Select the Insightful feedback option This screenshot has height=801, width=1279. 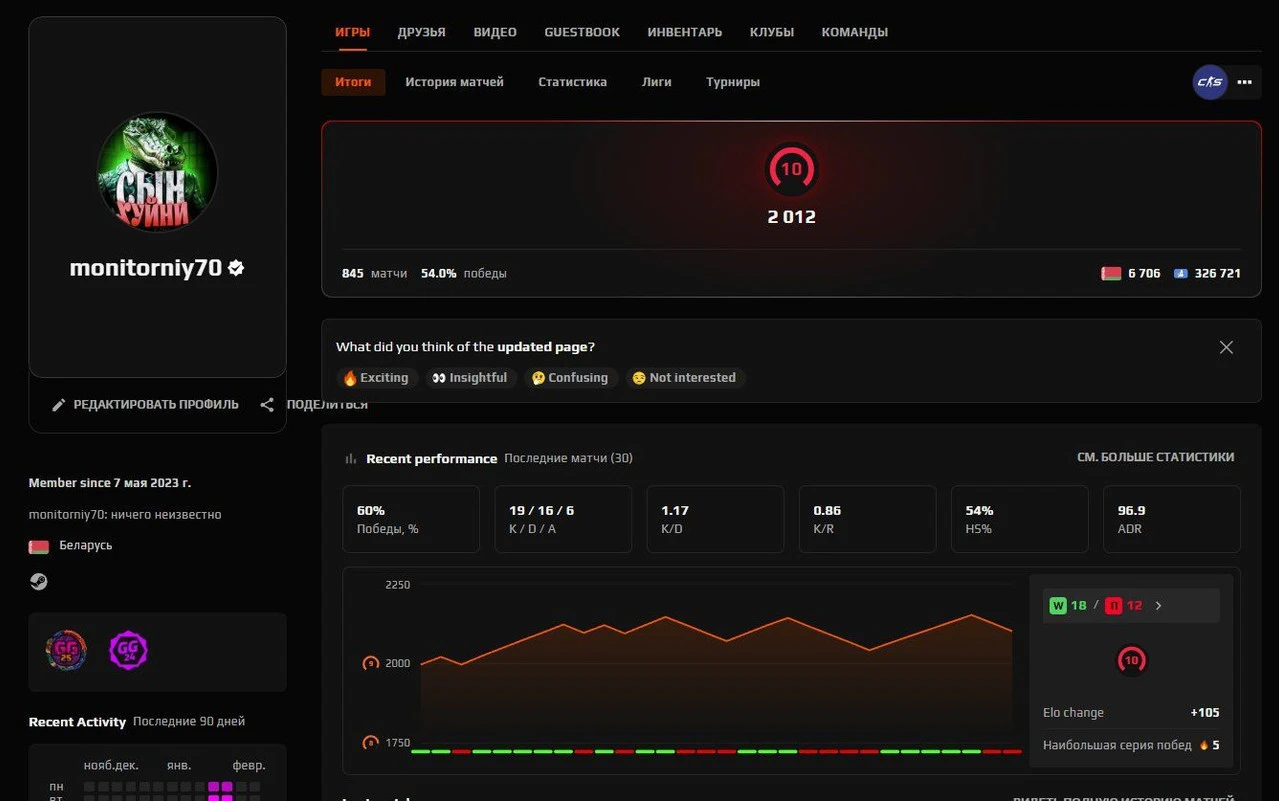[x=470, y=378]
